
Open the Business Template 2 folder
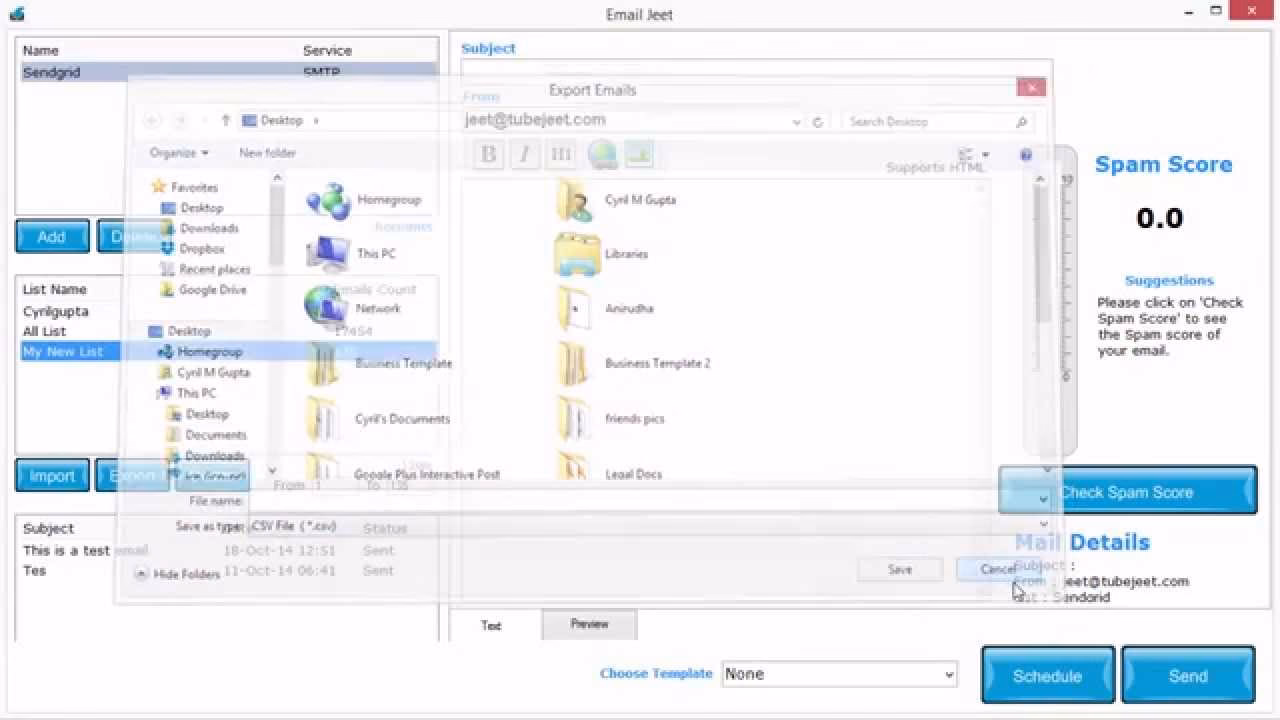click(x=576, y=363)
